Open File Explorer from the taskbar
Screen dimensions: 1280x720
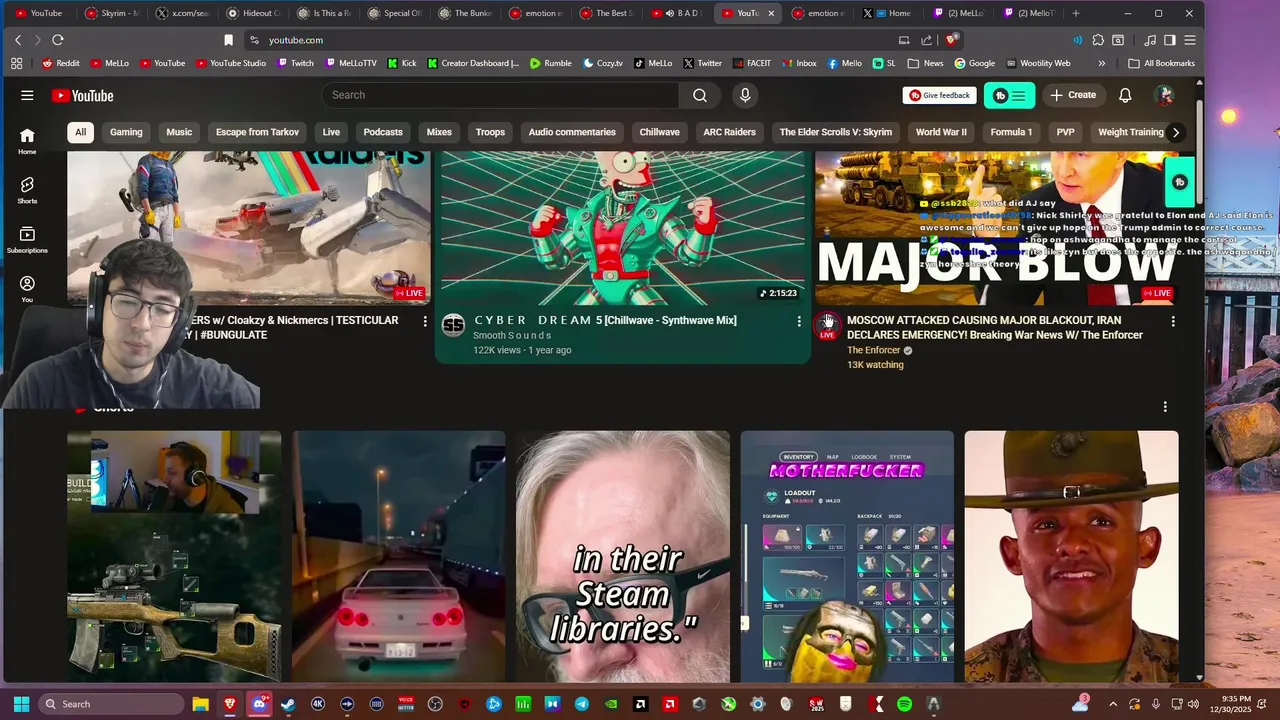(x=200, y=704)
